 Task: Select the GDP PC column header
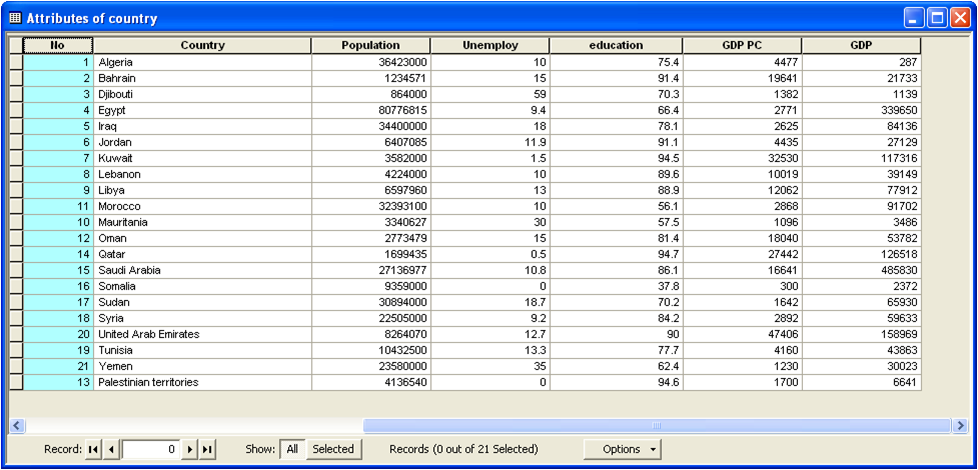click(742, 46)
